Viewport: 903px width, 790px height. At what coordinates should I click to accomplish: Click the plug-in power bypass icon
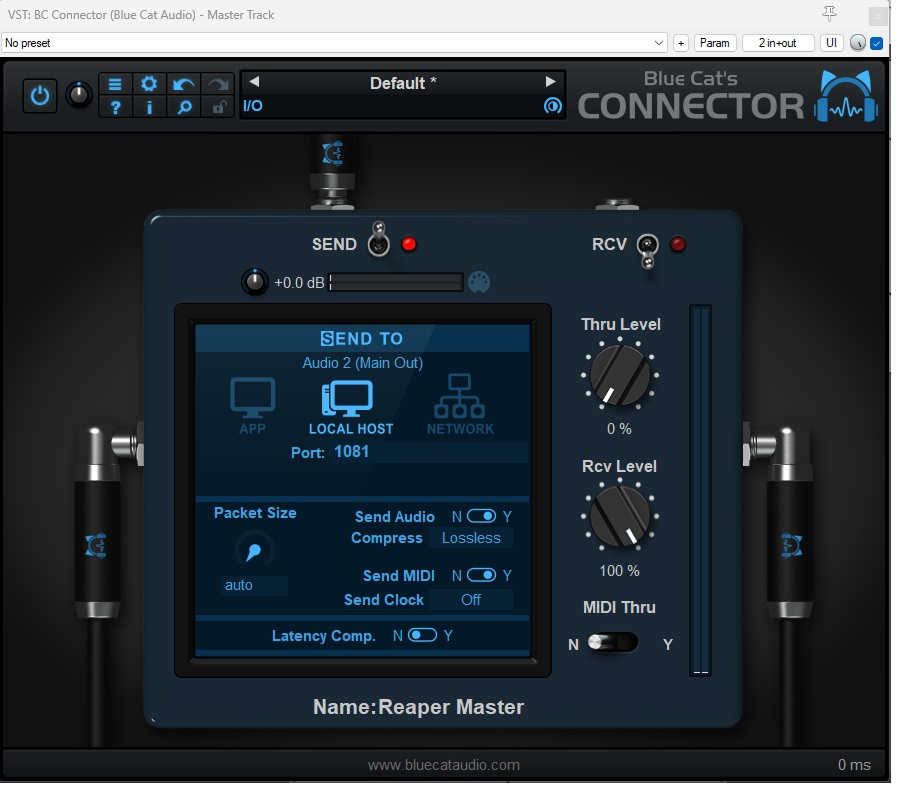click(x=40, y=96)
